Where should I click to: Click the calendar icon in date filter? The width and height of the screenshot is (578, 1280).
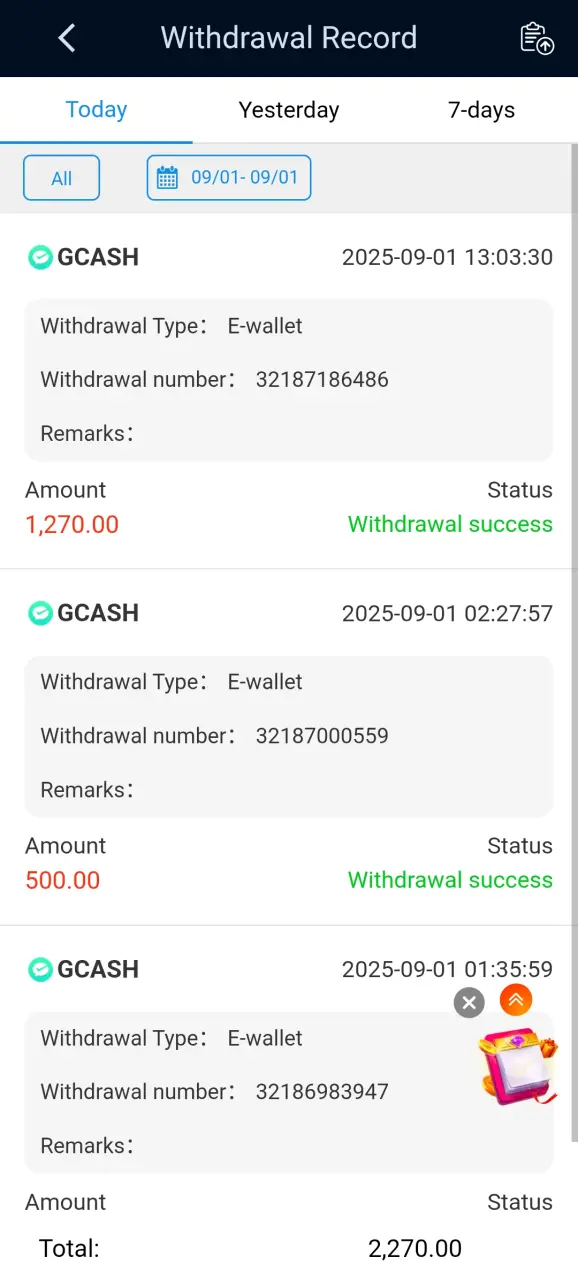coord(167,178)
